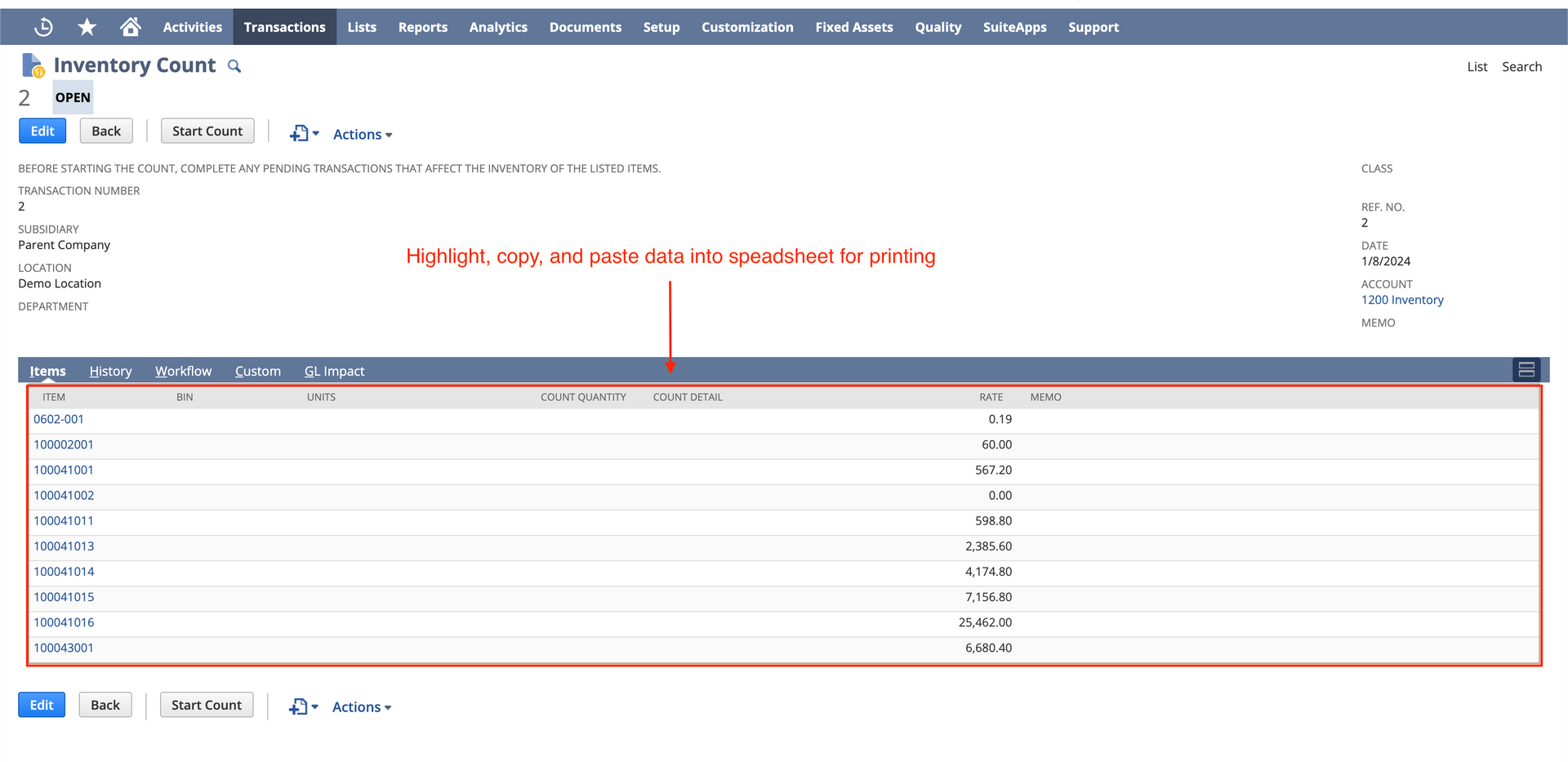Open item 0602-001 from the list
Viewport: 1568px width, 762px height.
[x=58, y=419]
